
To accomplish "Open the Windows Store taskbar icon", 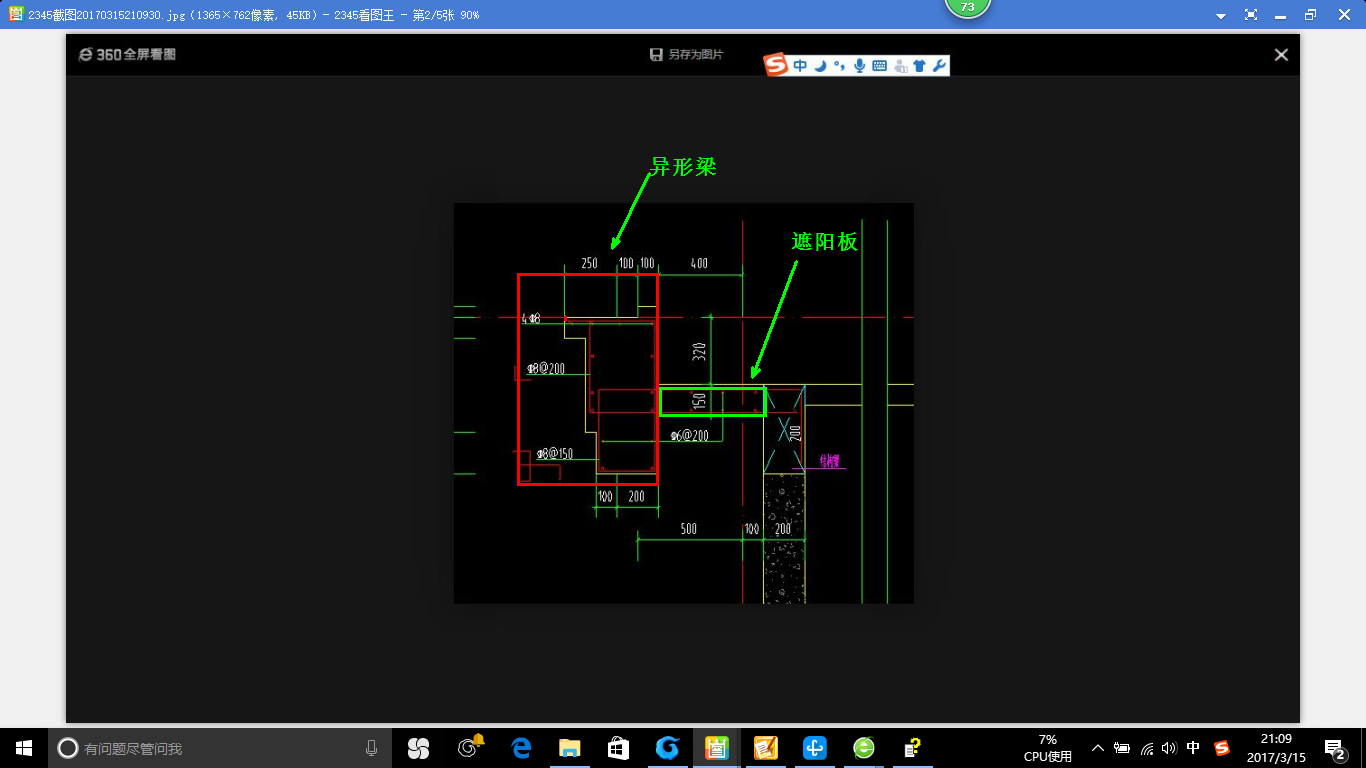I will click(618, 748).
